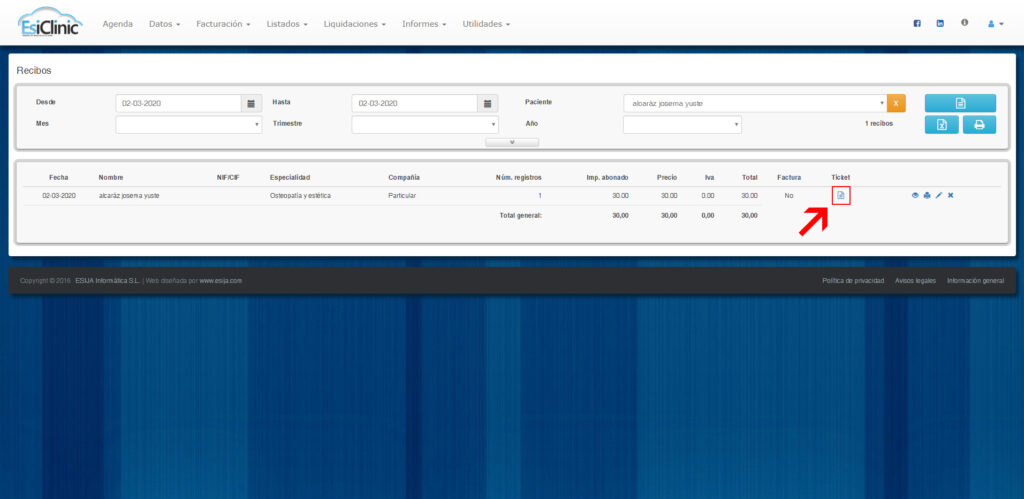Click the Factura value No

coord(789,195)
